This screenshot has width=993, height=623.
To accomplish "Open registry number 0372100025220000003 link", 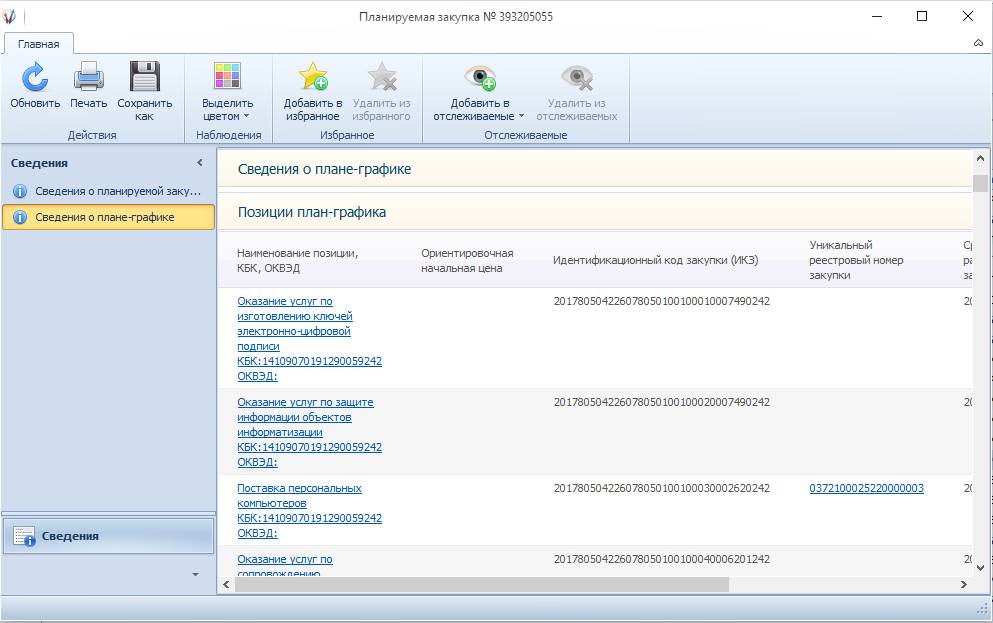I will (x=866, y=488).
